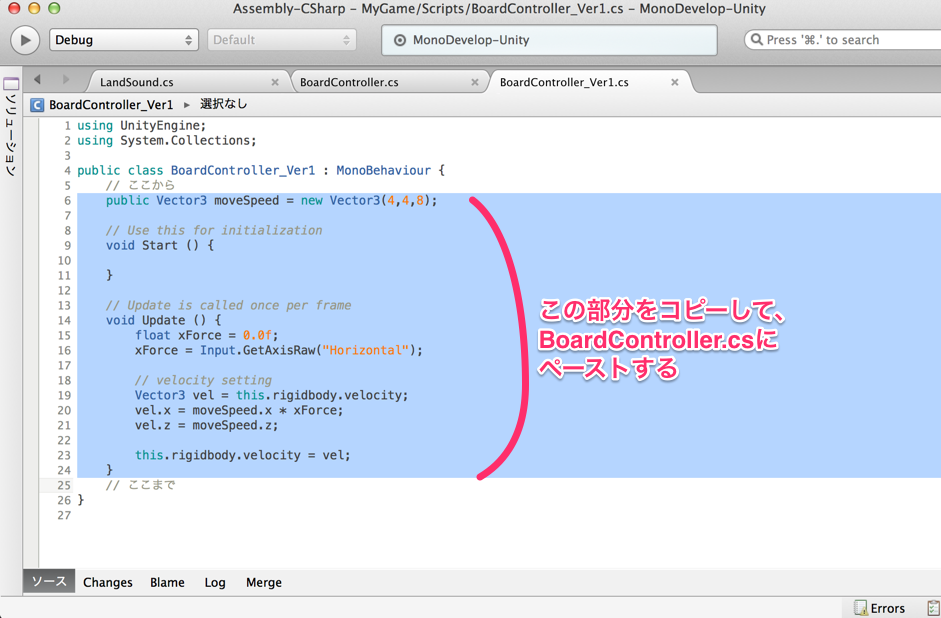Click the comment '// ここまで'

click(x=140, y=485)
